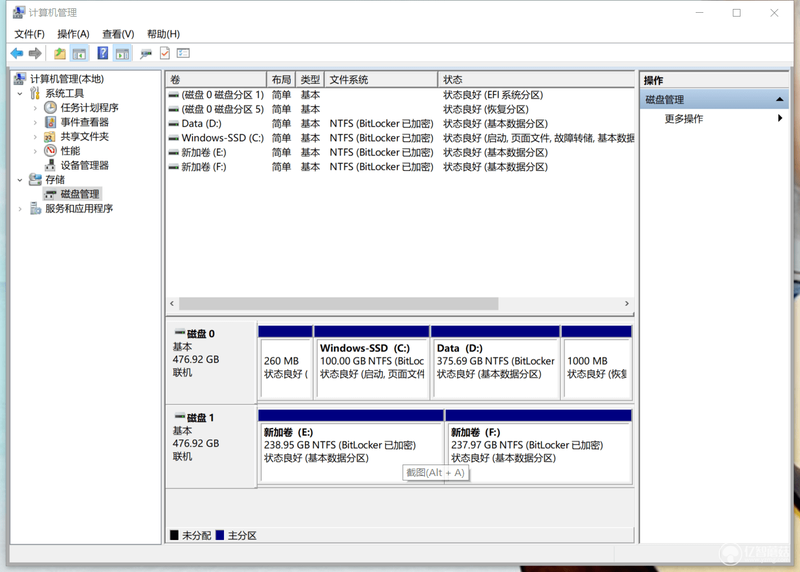This screenshot has height=572, width=800.
Task: Click the scroll left arrow in volume list
Action: click(x=172, y=304)
